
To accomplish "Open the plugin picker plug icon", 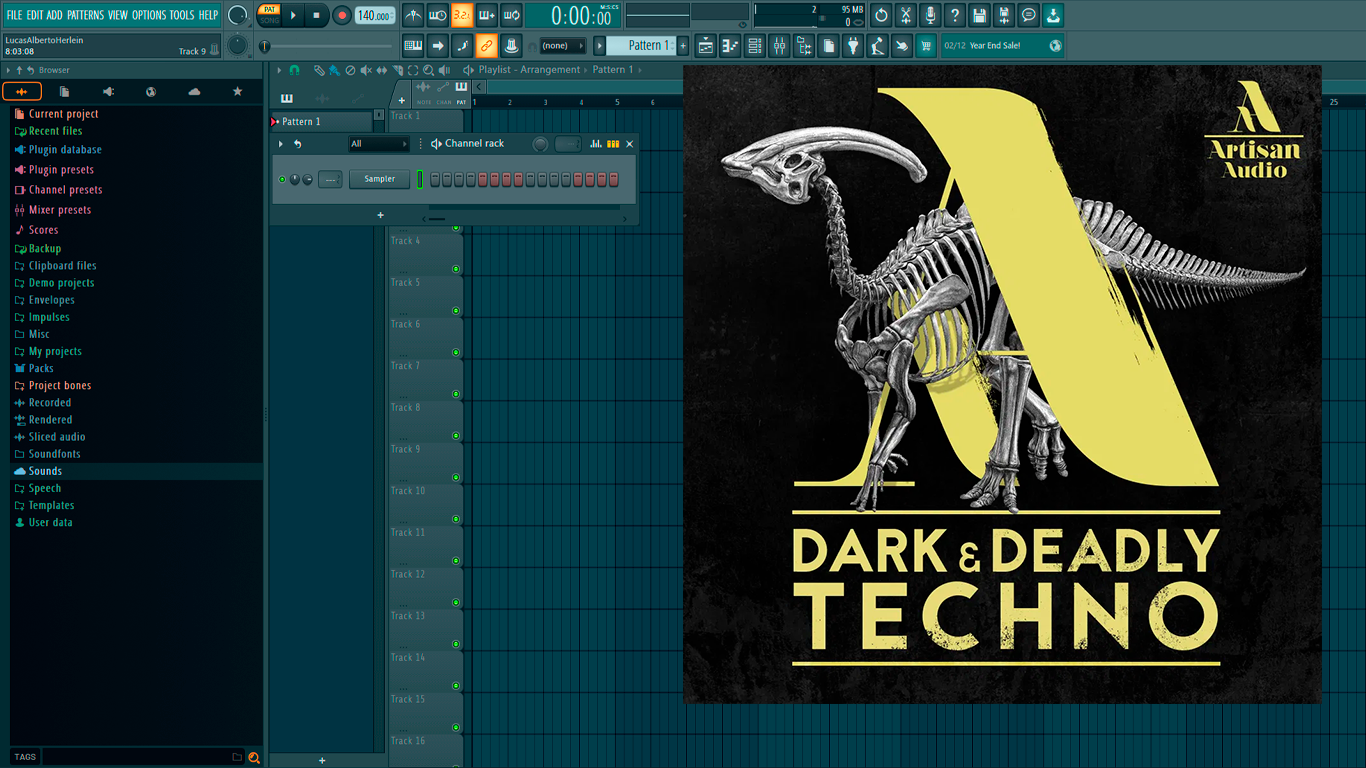I will point(853,46).
